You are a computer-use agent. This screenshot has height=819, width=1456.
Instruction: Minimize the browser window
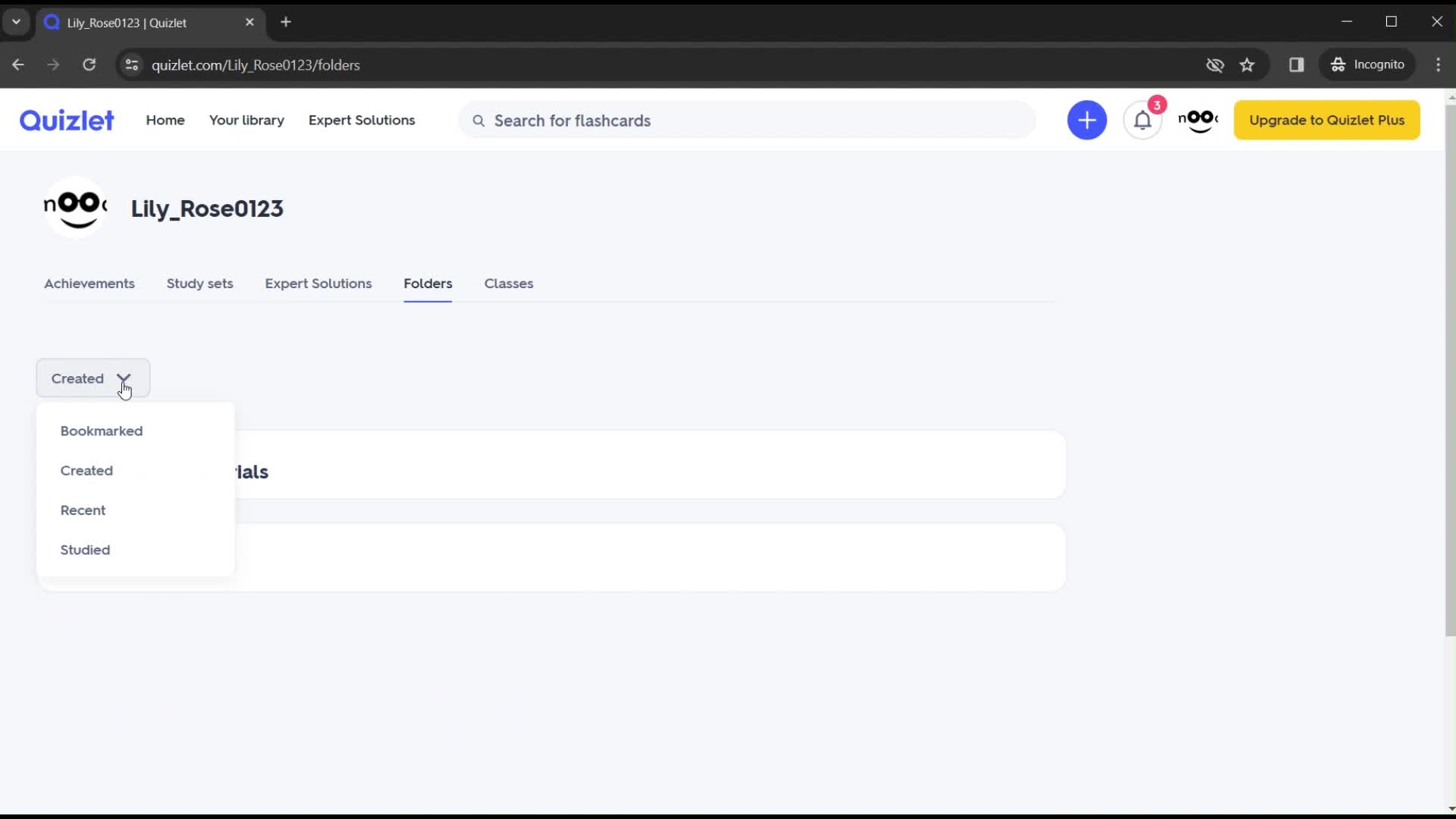click(x=1347, y=21)
